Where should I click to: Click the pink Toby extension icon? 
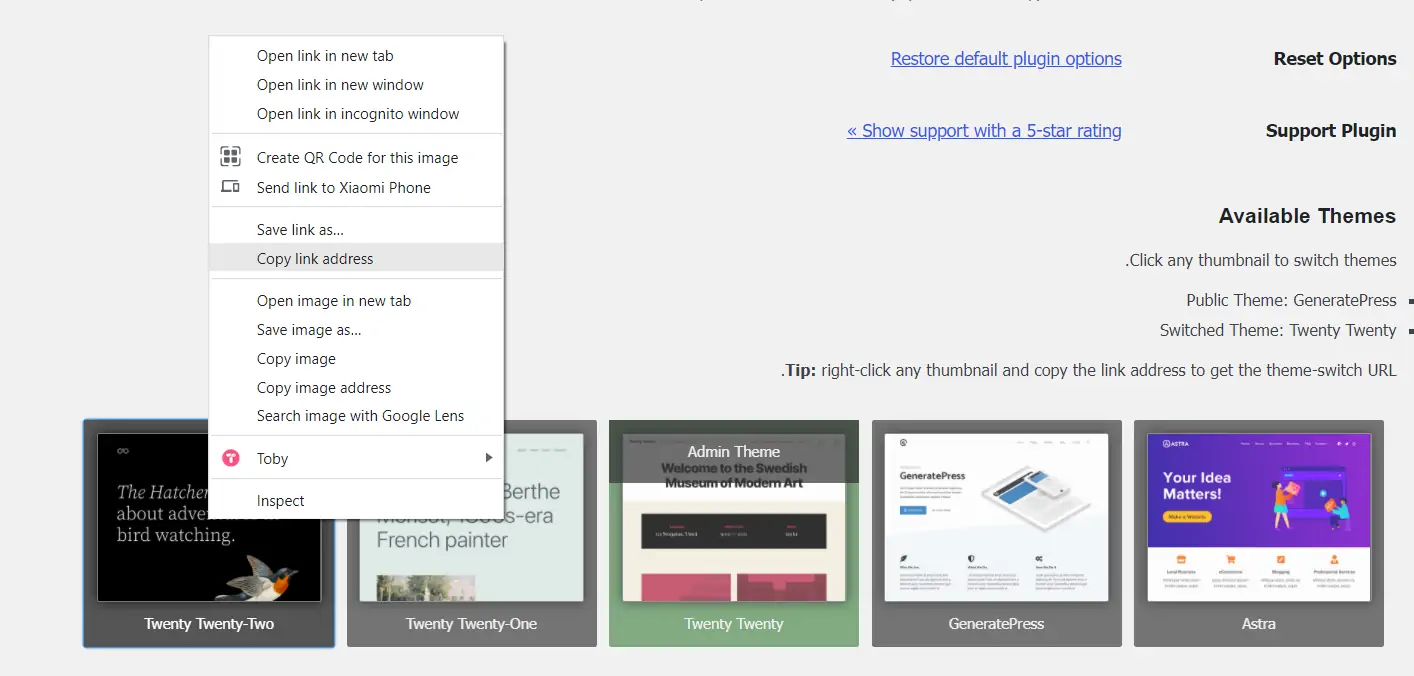pos(230,458)
